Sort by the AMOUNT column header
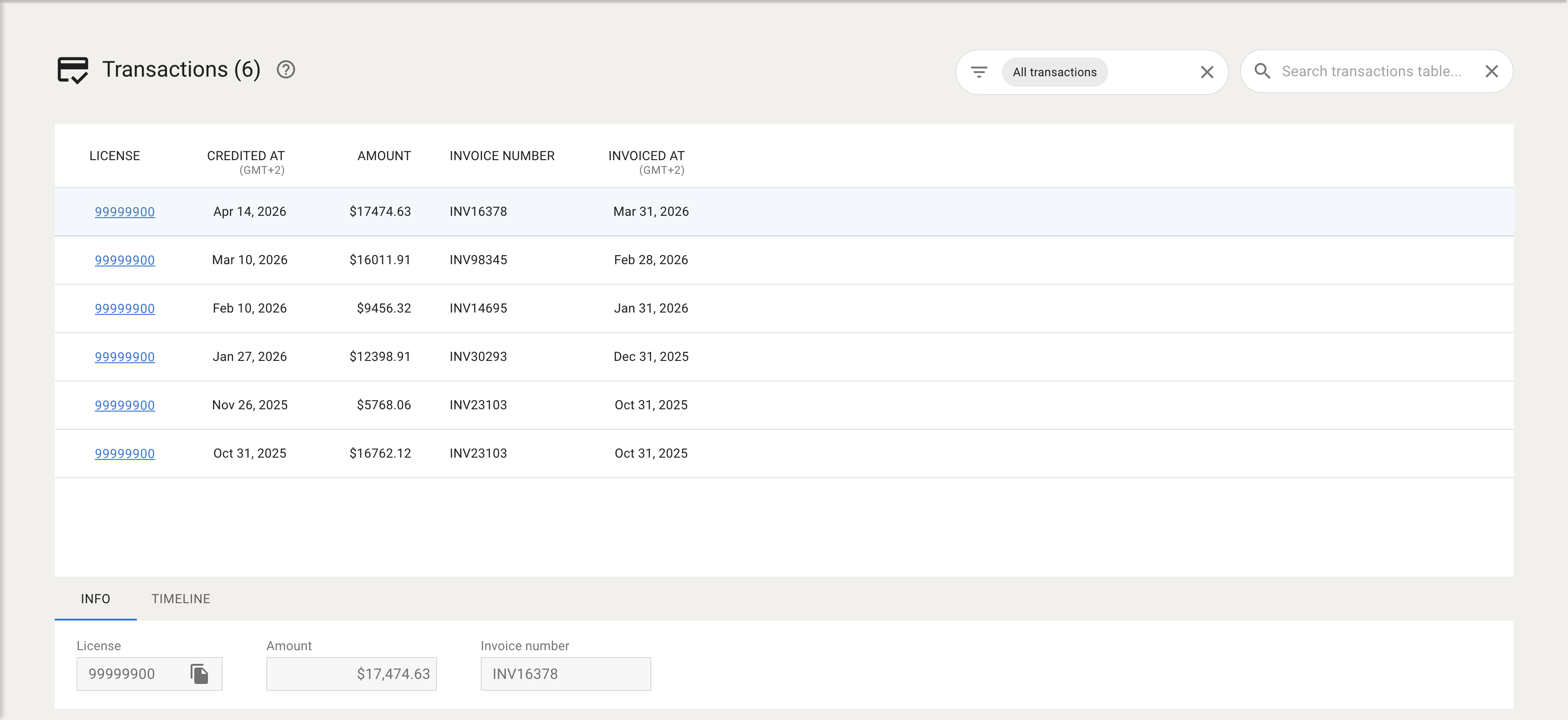 (x=384, y=156)
